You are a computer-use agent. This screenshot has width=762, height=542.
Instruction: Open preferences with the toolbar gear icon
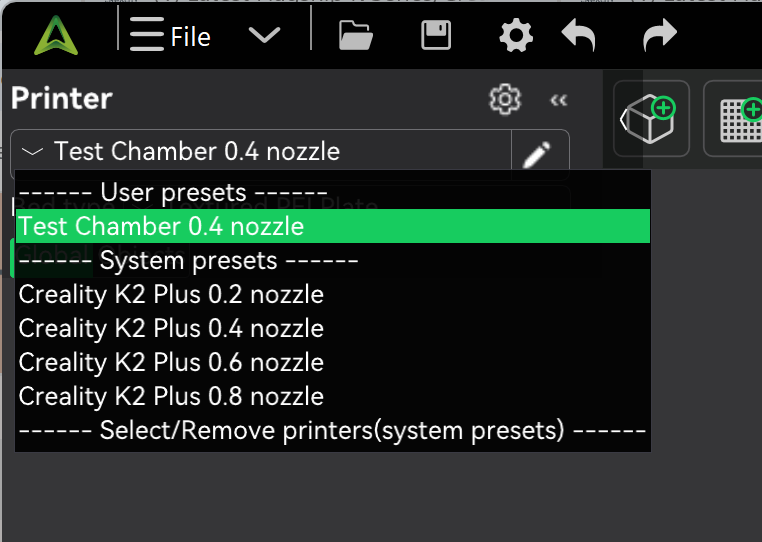(516, 35)
